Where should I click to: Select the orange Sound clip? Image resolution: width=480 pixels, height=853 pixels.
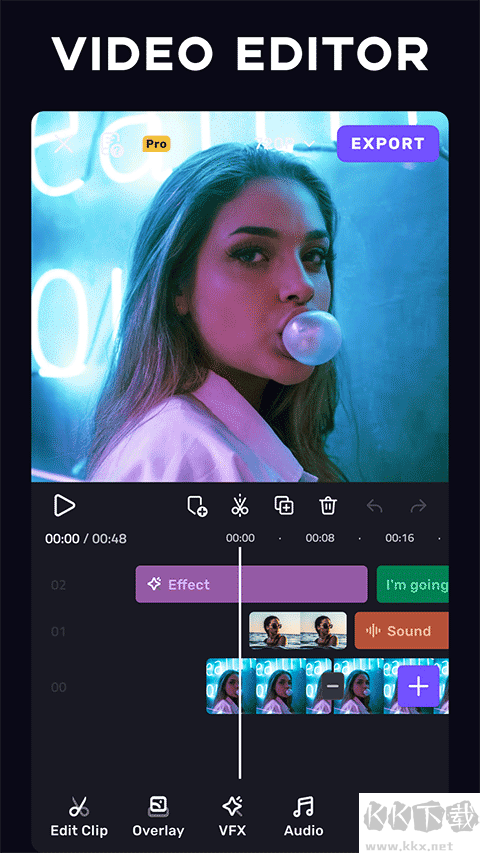click(x=402, y=631)
